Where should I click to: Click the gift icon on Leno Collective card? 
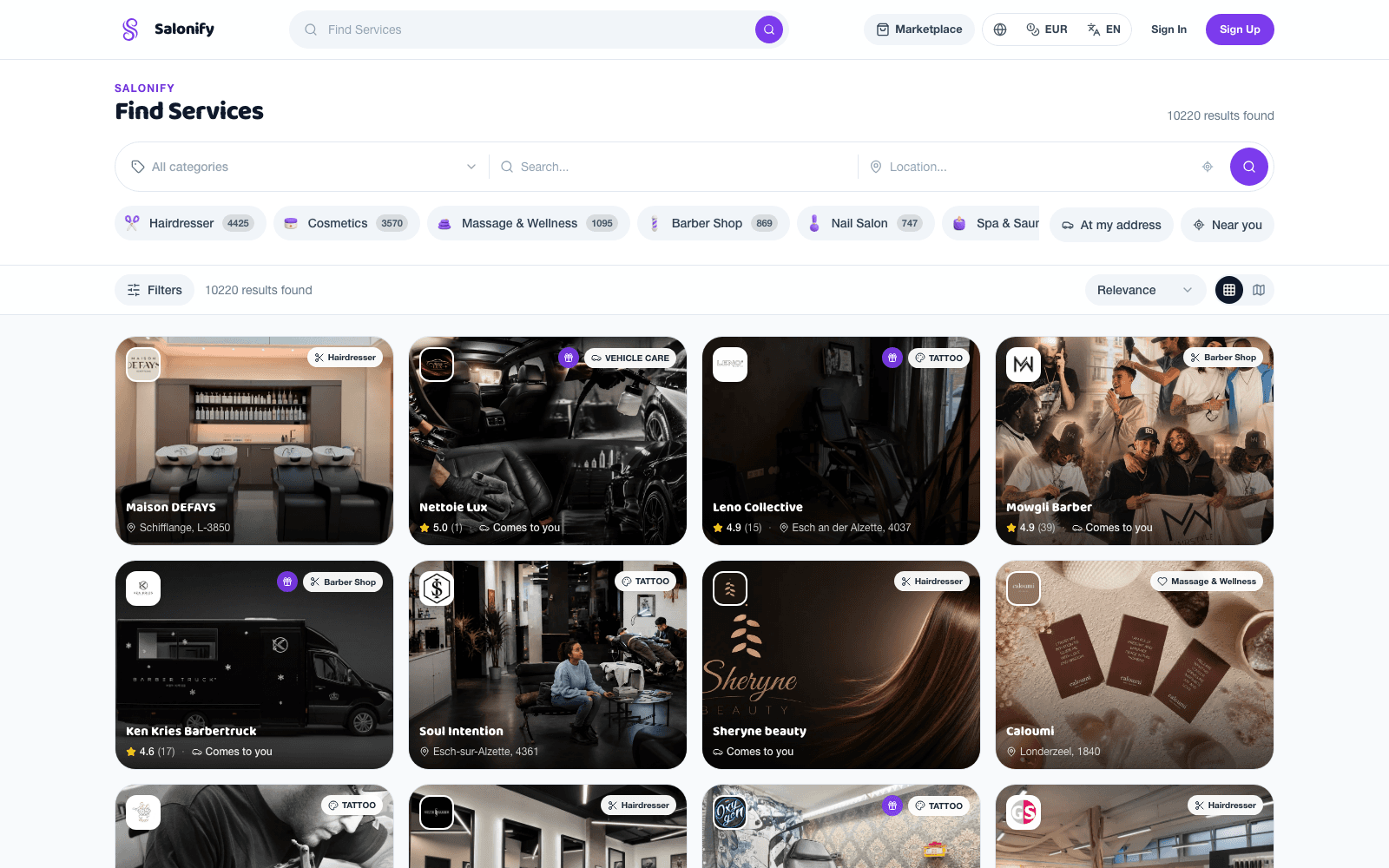tap(892, 358)
